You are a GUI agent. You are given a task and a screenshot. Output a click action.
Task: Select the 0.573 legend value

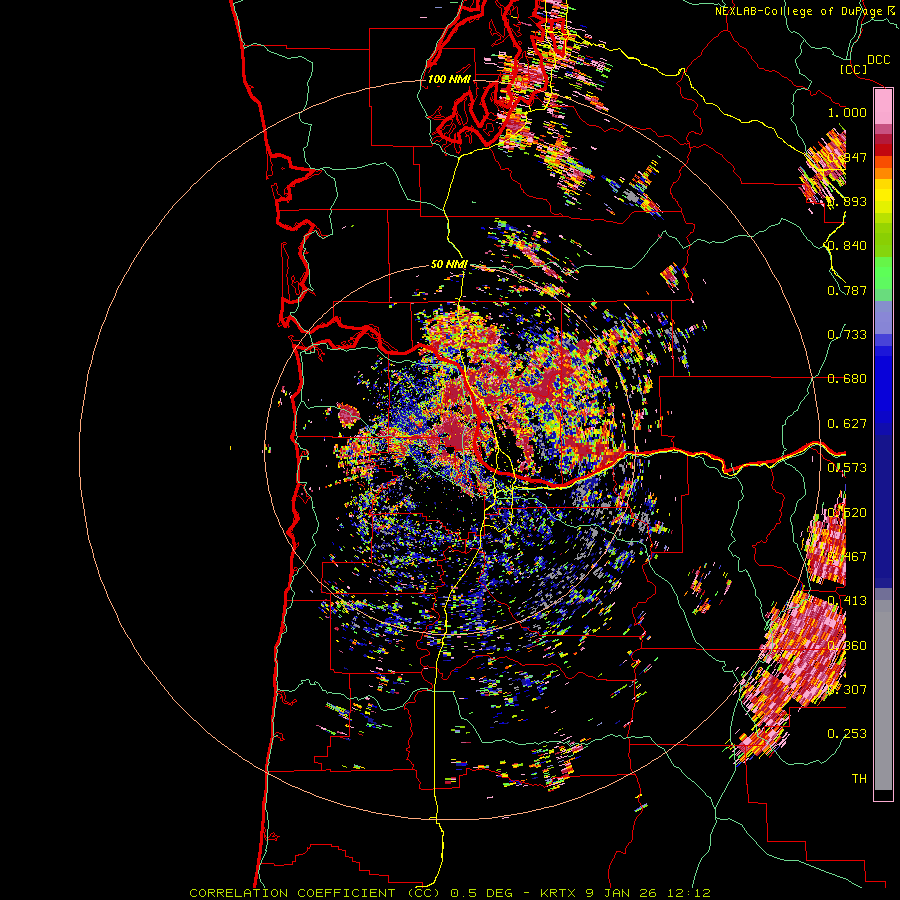coord(847,468)
